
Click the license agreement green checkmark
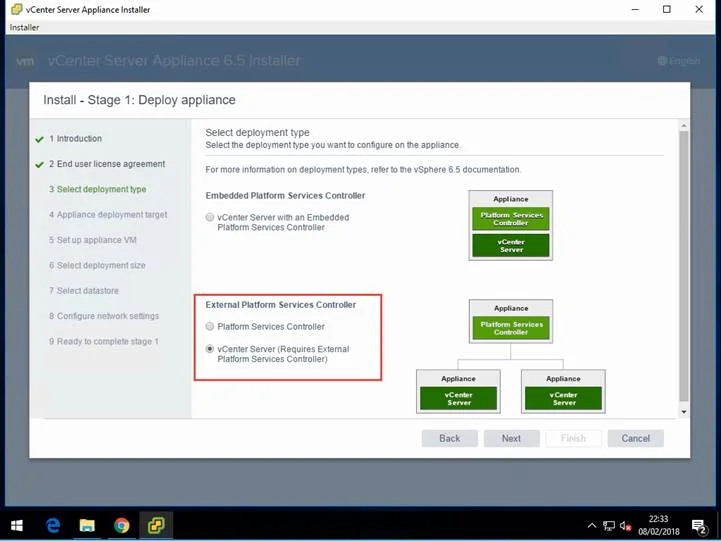click(40, 165)
